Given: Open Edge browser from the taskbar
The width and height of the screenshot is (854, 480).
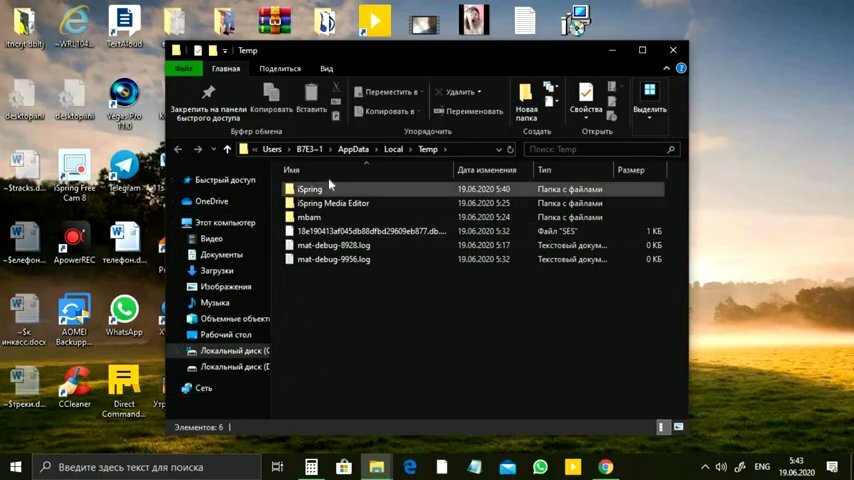Looking at the screenshot, I should tap(410, 467).
